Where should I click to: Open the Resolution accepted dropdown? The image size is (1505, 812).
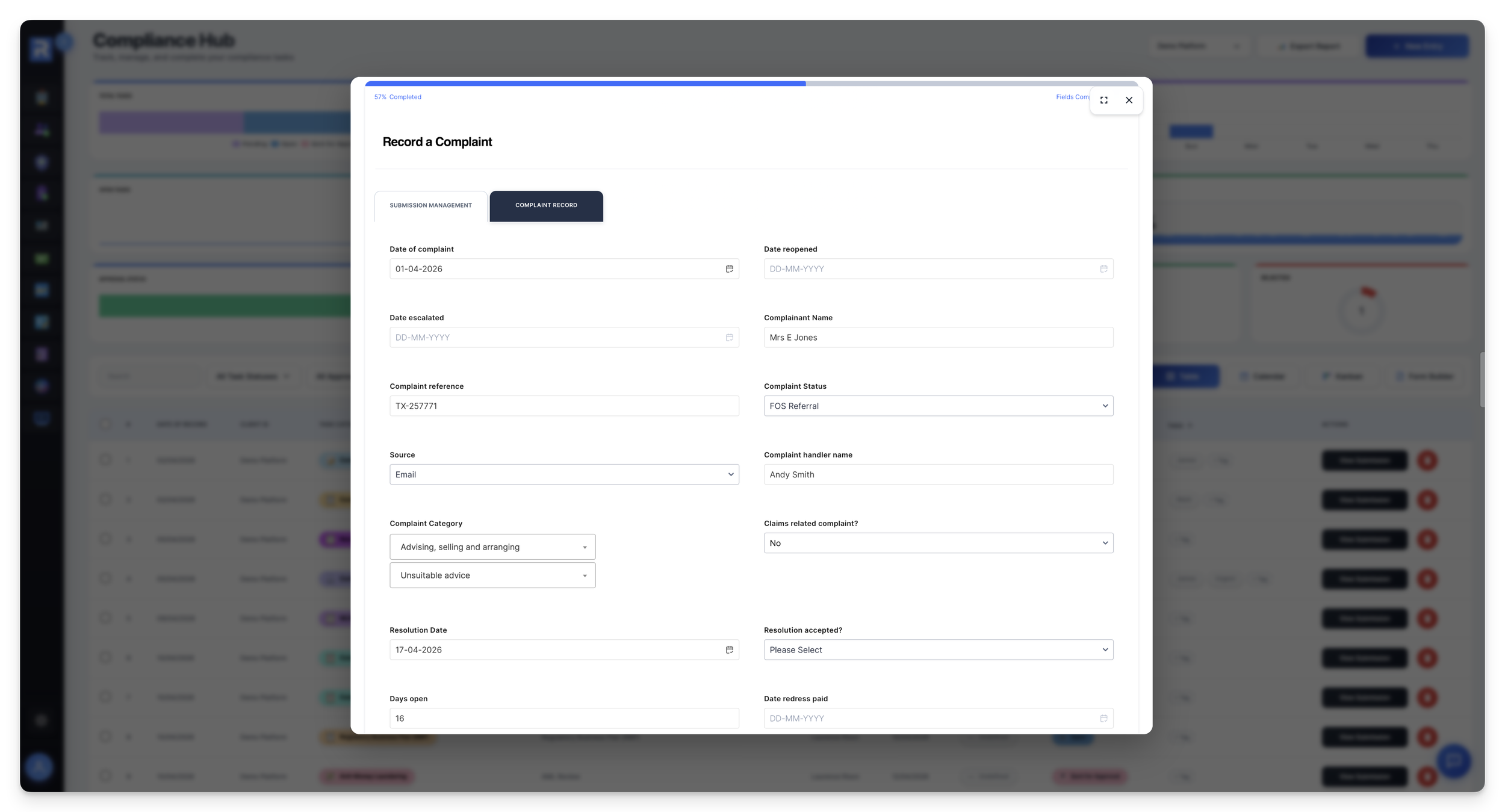938,650
